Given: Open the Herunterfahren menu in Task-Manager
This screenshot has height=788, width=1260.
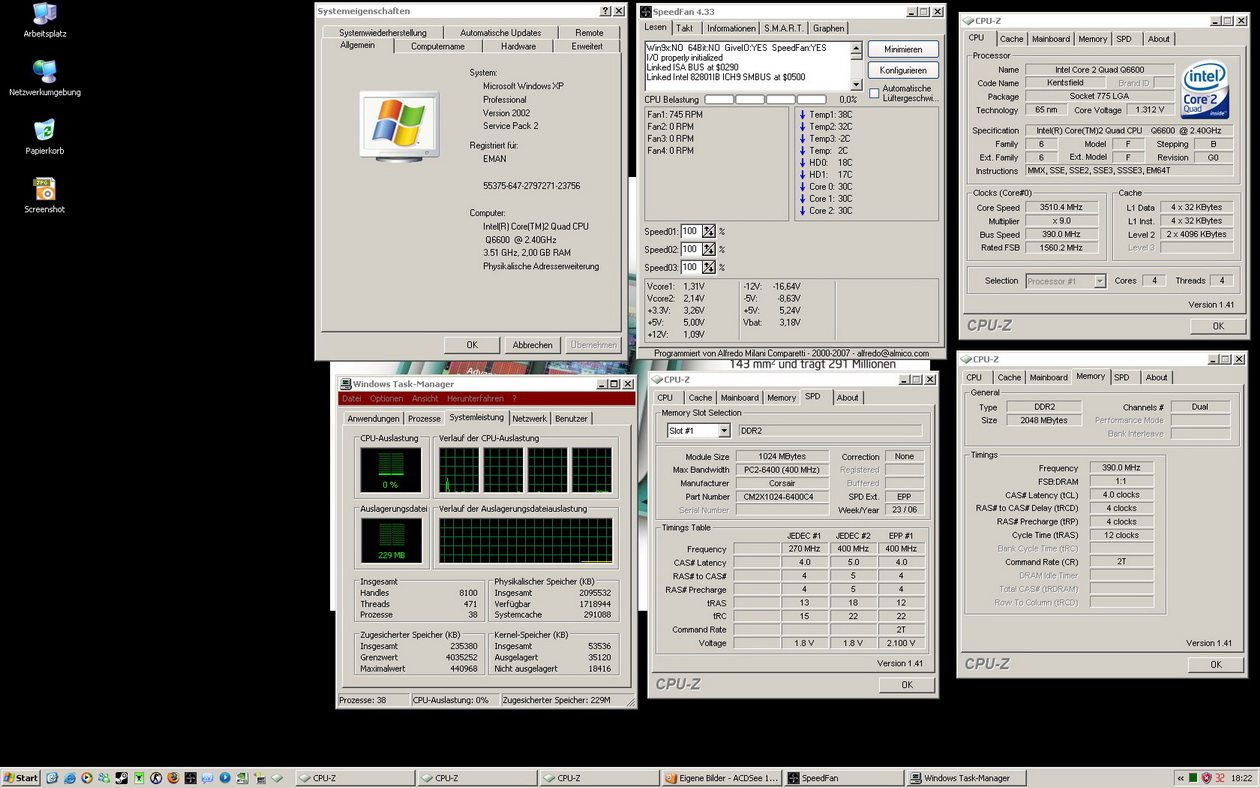Looking at the screenshot, I should [x=475, y=398].
